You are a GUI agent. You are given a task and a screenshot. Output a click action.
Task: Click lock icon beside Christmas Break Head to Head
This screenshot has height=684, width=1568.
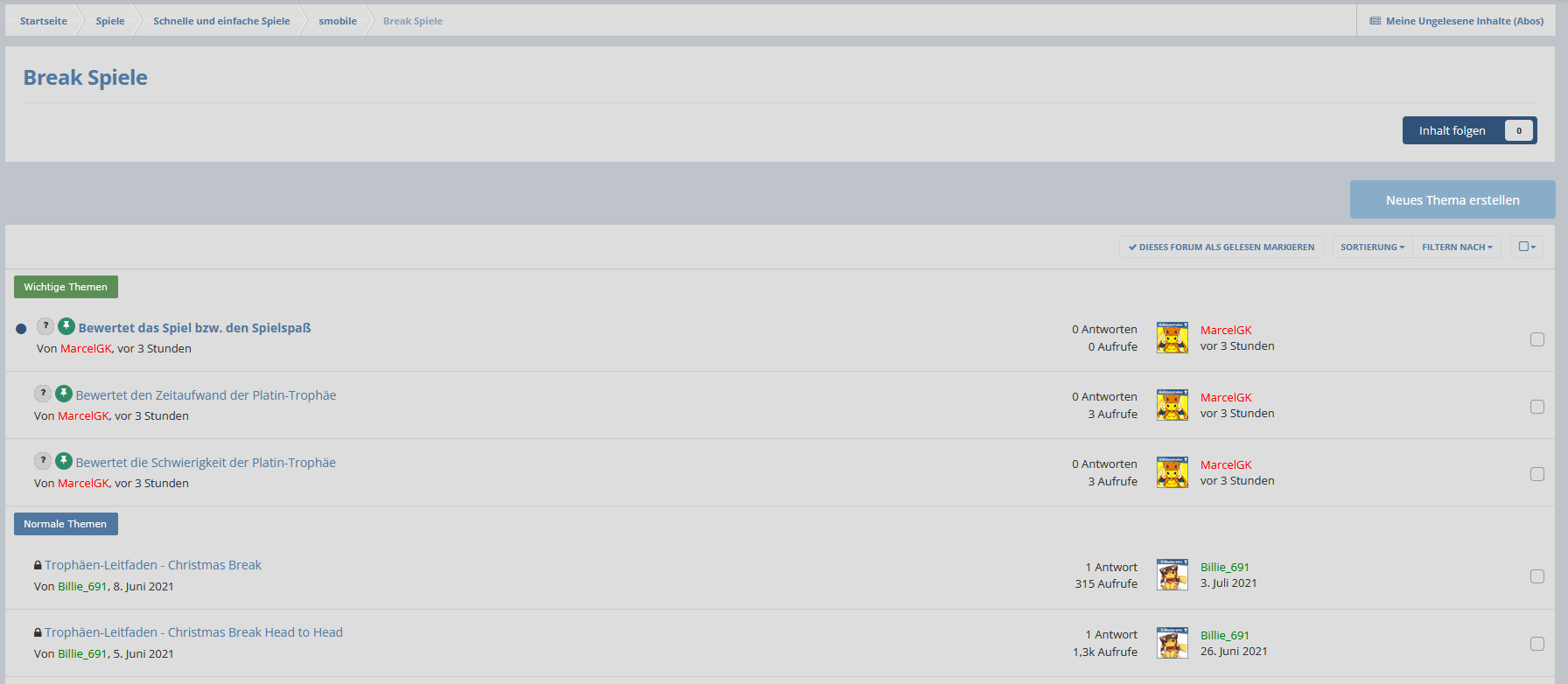click(38, 632)
